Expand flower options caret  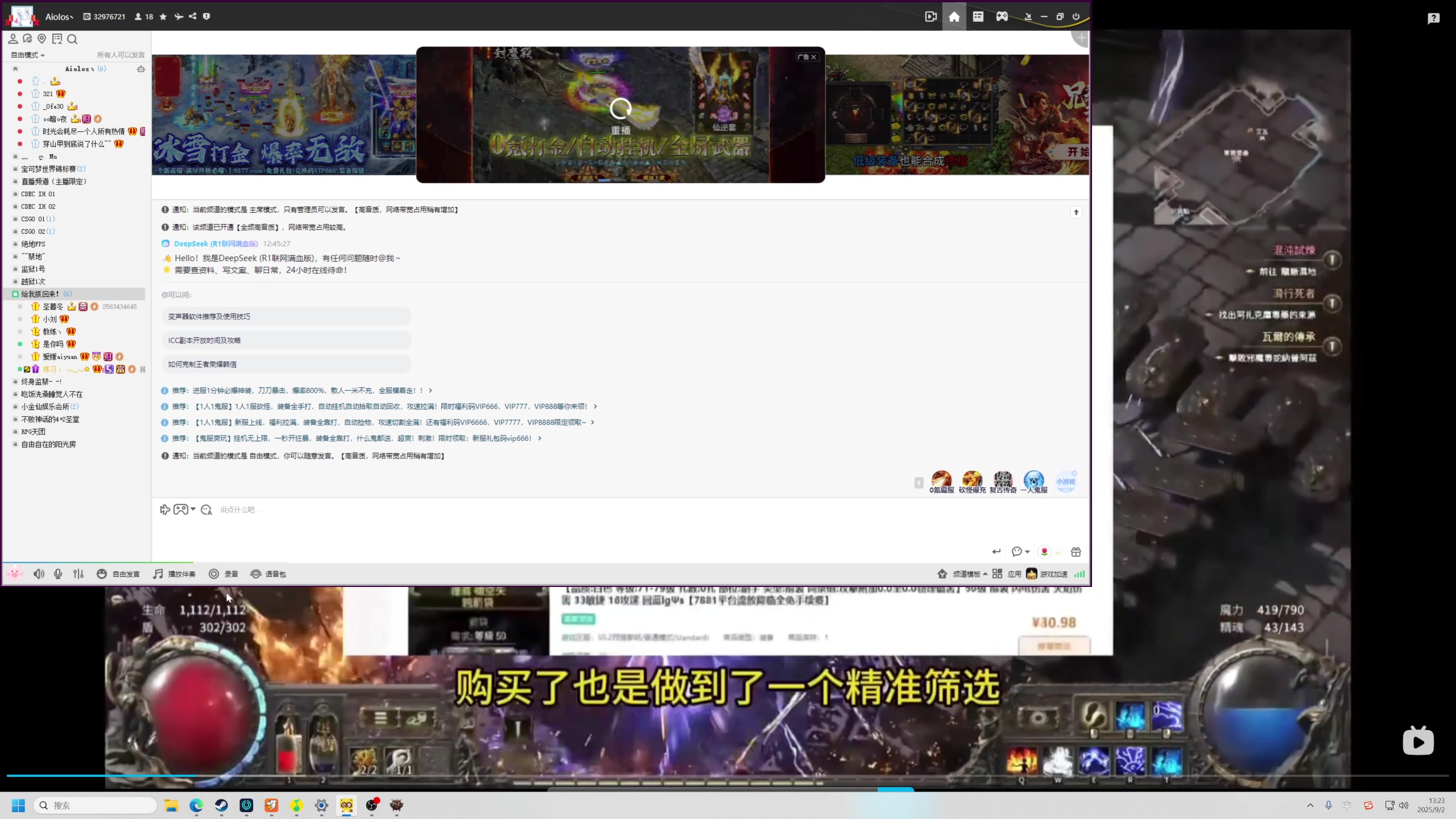click(x=1058, y=552)
